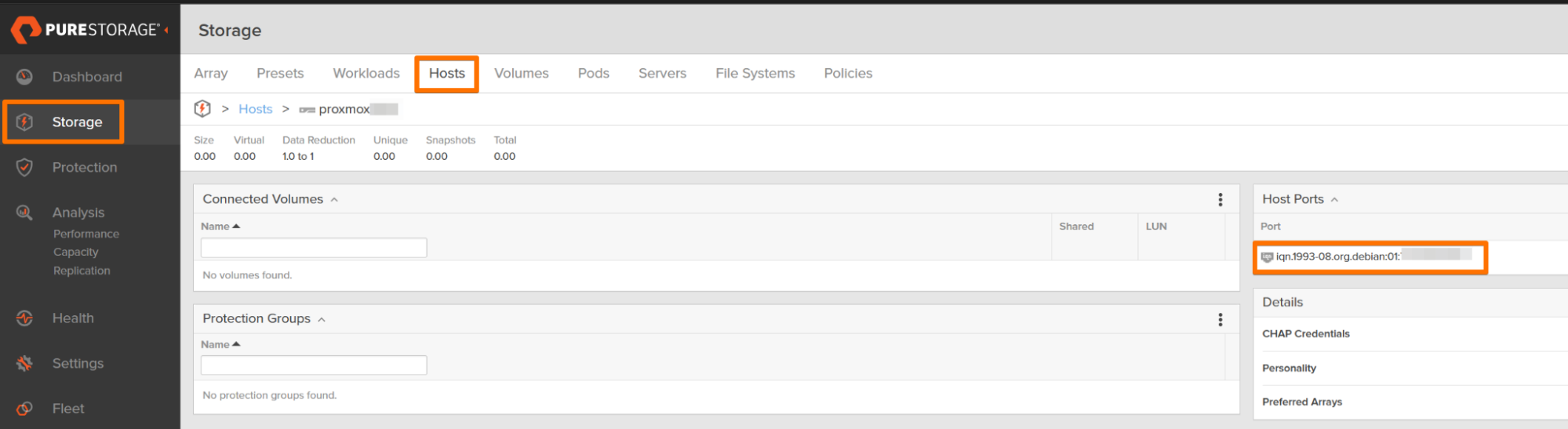1568x429 pixels.
Task: Collapse the Host Ports panel
Action: coord(1334,200)
